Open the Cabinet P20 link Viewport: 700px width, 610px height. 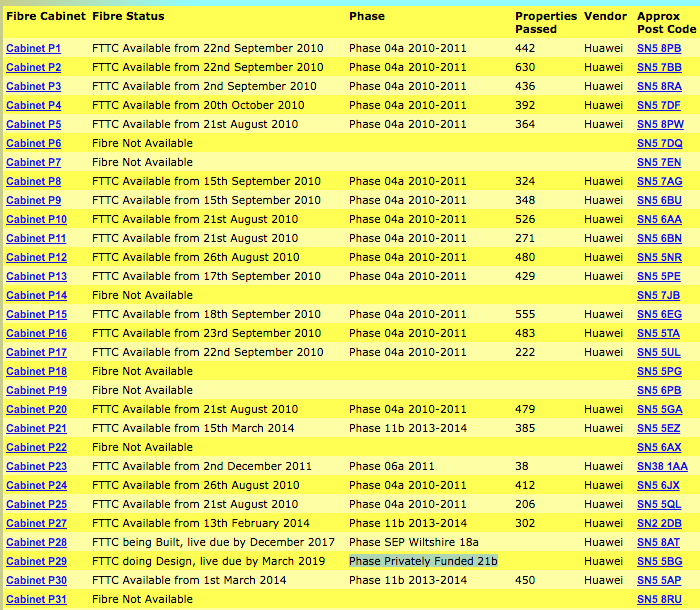[x=37, y=409]
